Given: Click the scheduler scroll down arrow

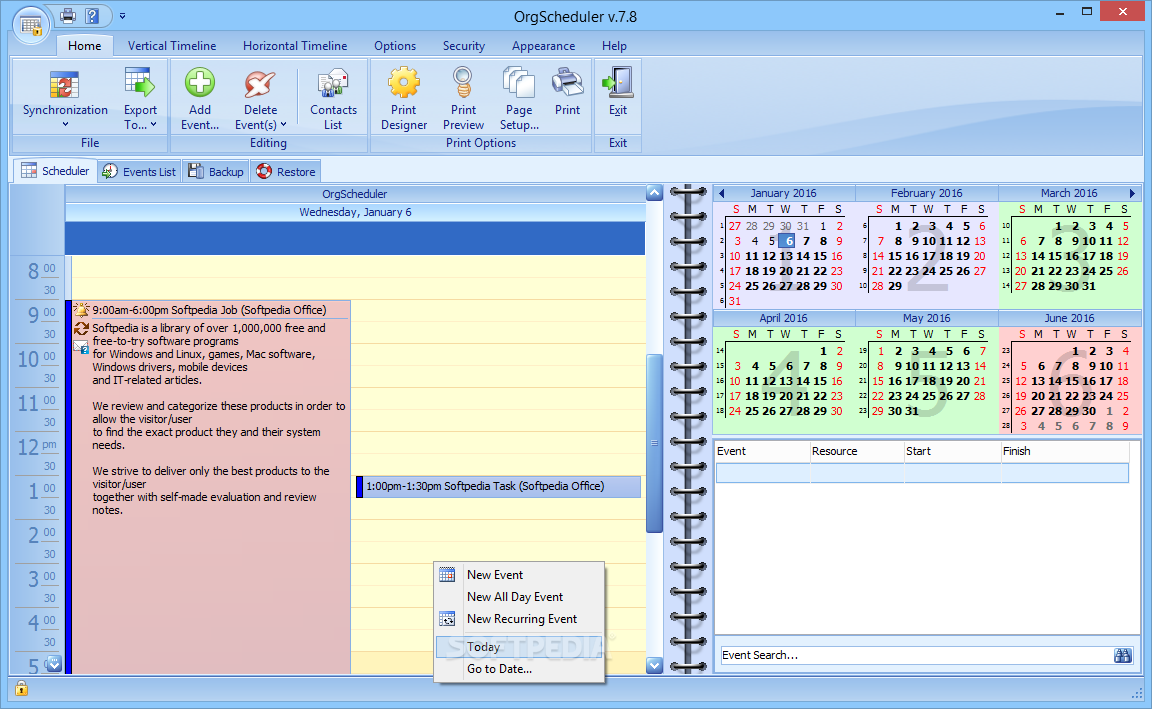Looking at the screenshot, I should (654, 666).
